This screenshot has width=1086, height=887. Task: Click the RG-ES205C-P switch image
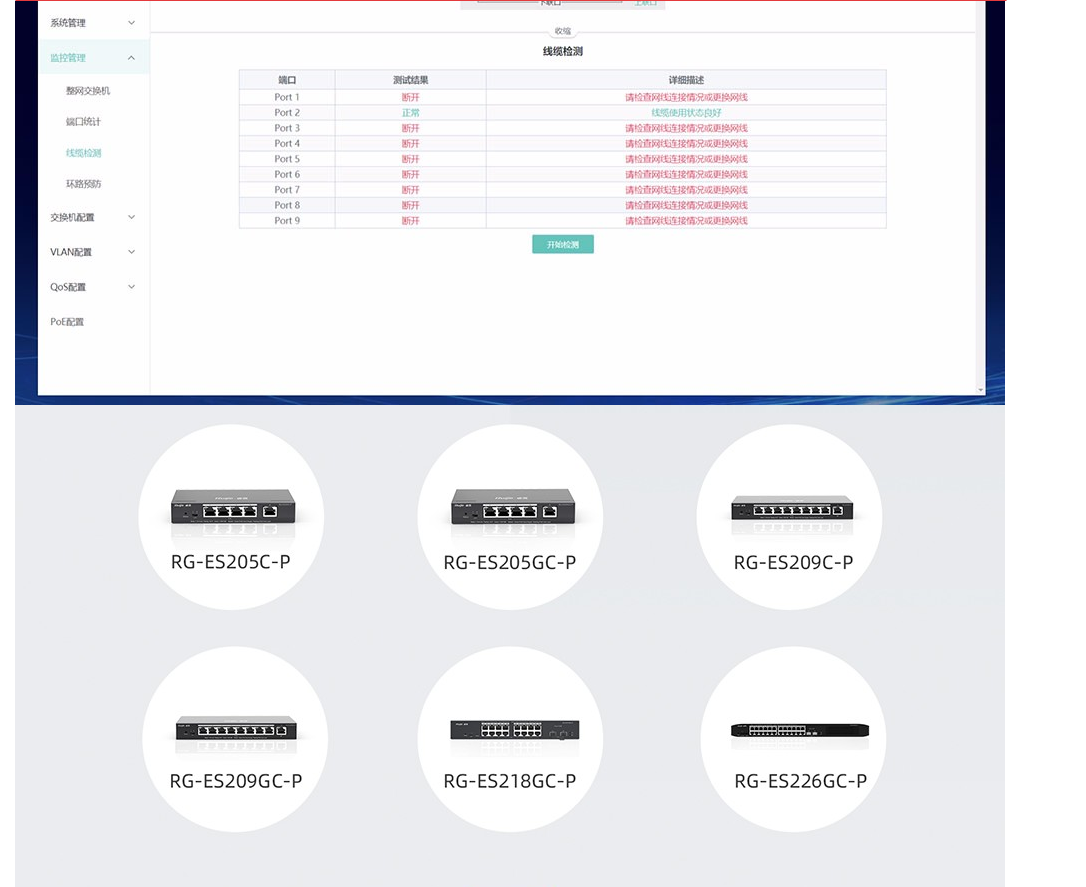pyautogui.click(x=232, y=508)
